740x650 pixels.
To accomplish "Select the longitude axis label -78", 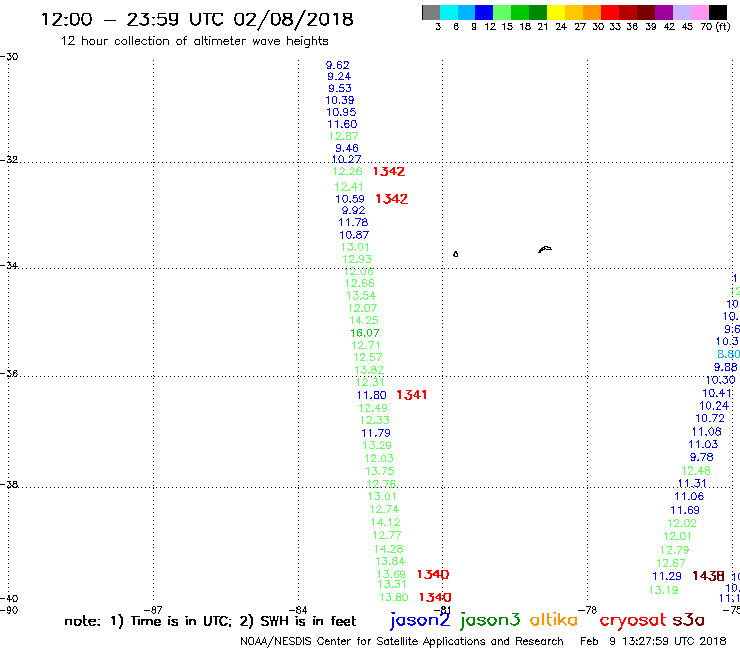I will (x=588, y=610).
